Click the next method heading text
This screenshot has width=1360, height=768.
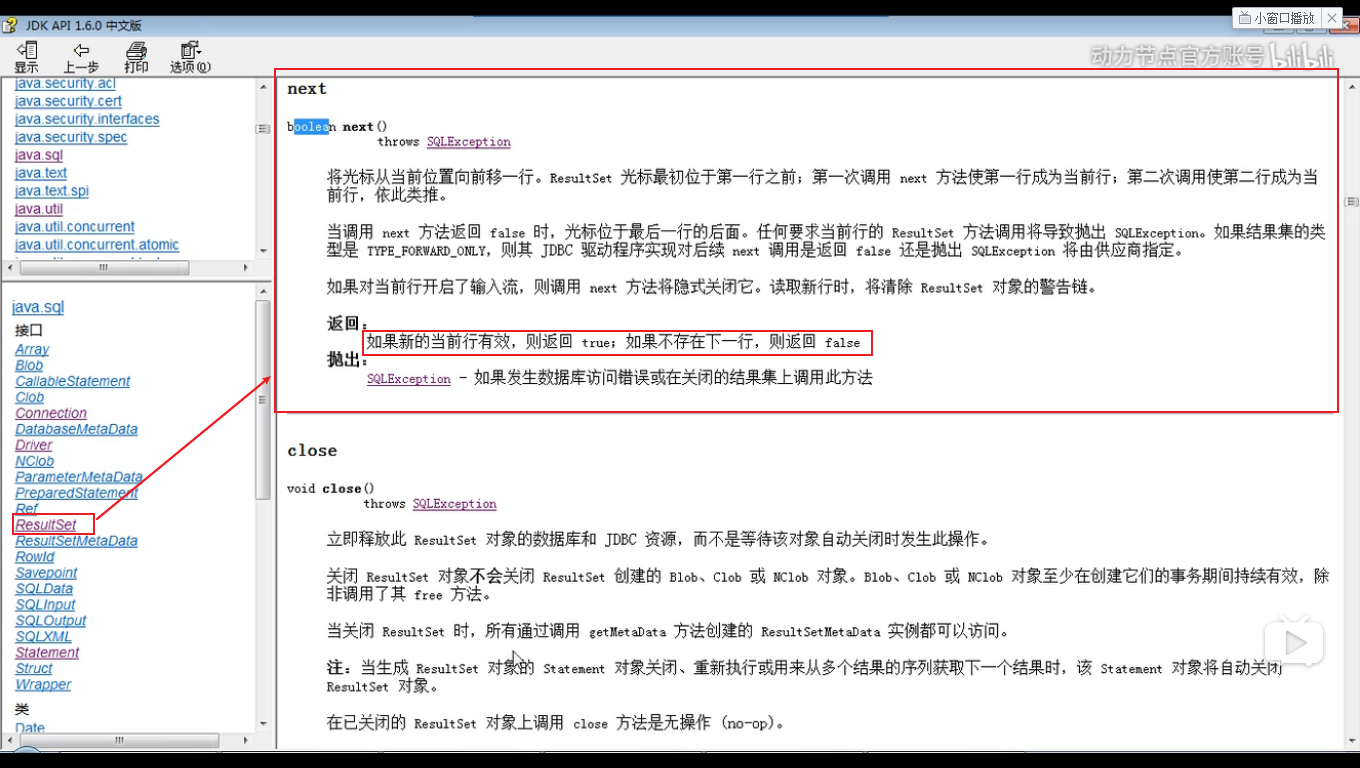tap(307, 89)
